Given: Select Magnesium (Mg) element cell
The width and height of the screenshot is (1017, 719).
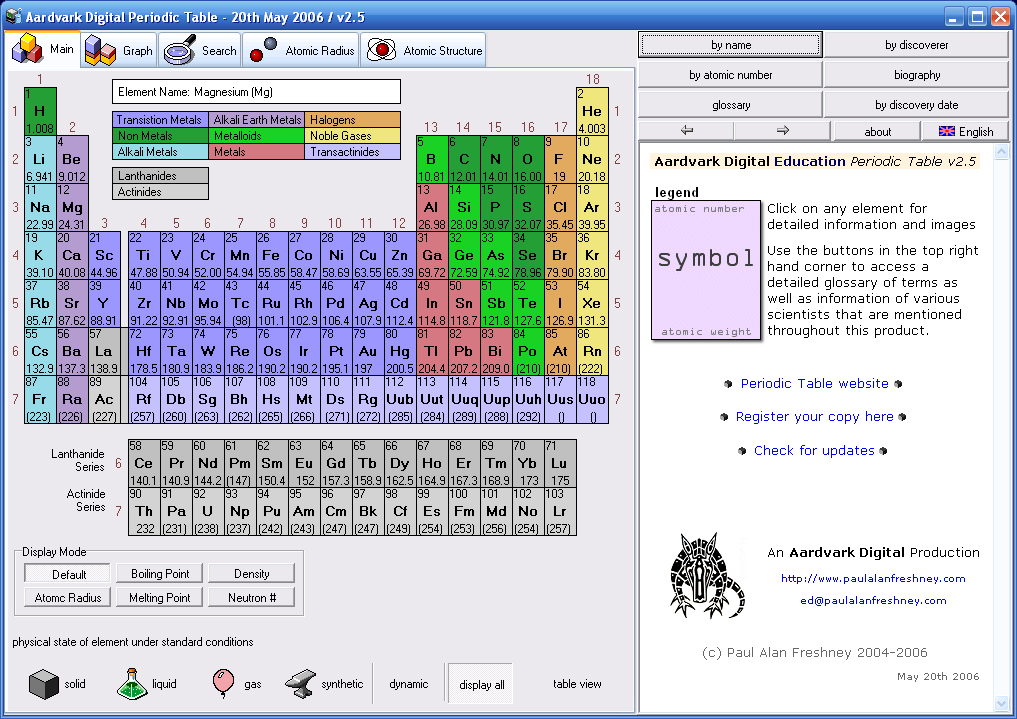Looking at the screenshot, I should pos(72,207).
